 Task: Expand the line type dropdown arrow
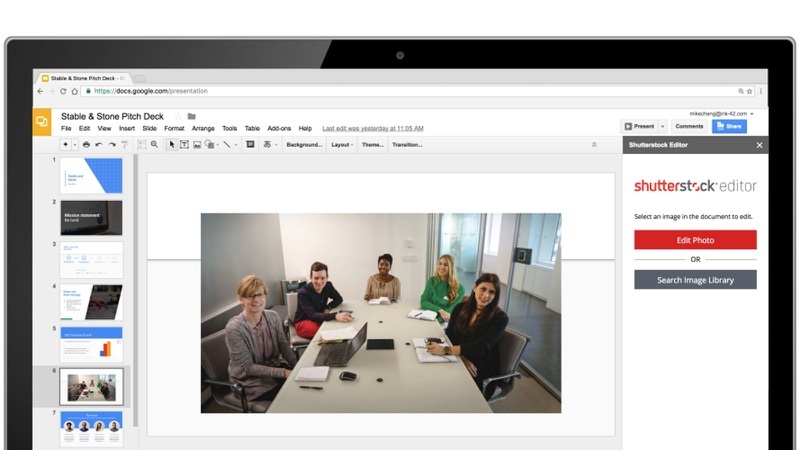tap(236, 145)
